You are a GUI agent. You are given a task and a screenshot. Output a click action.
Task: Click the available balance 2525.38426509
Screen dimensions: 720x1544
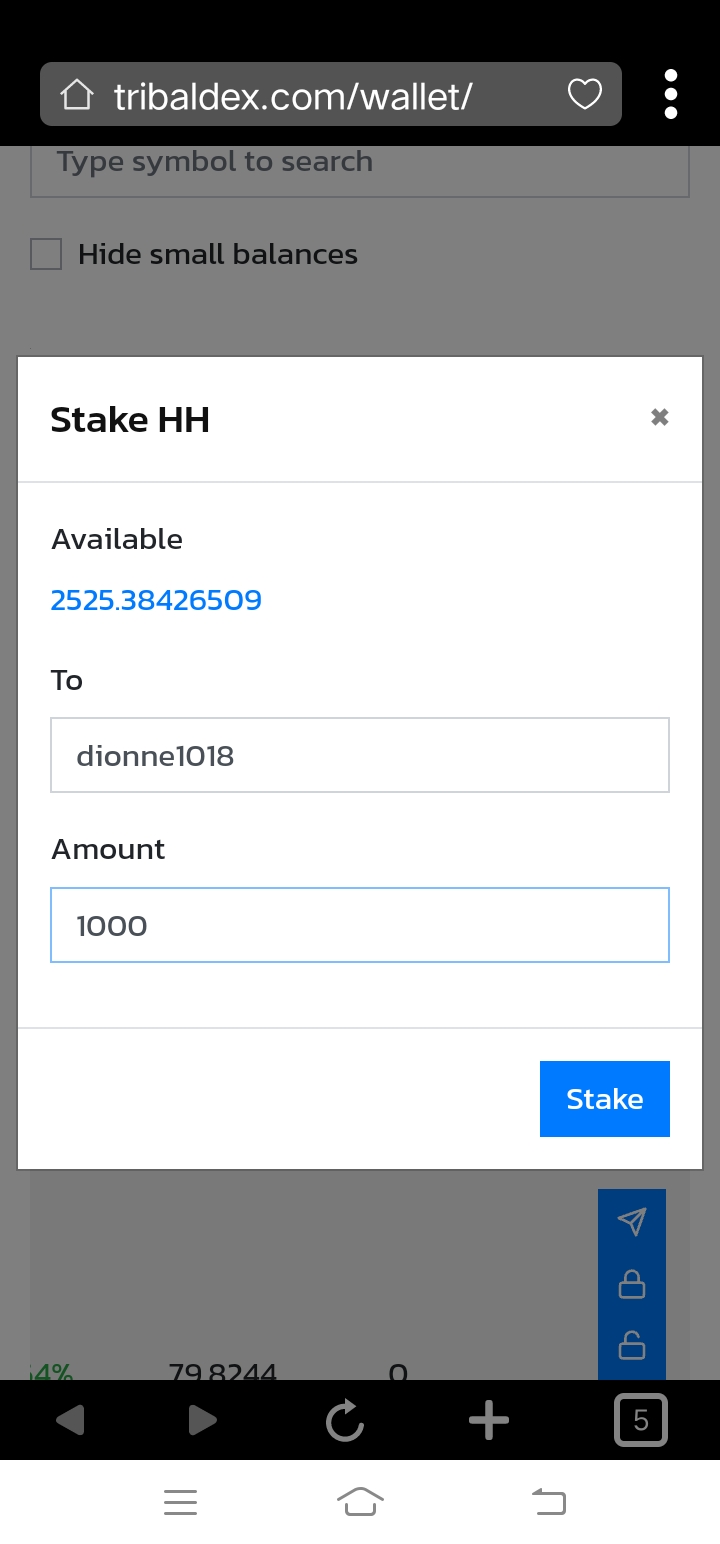[x=156, y=600]
